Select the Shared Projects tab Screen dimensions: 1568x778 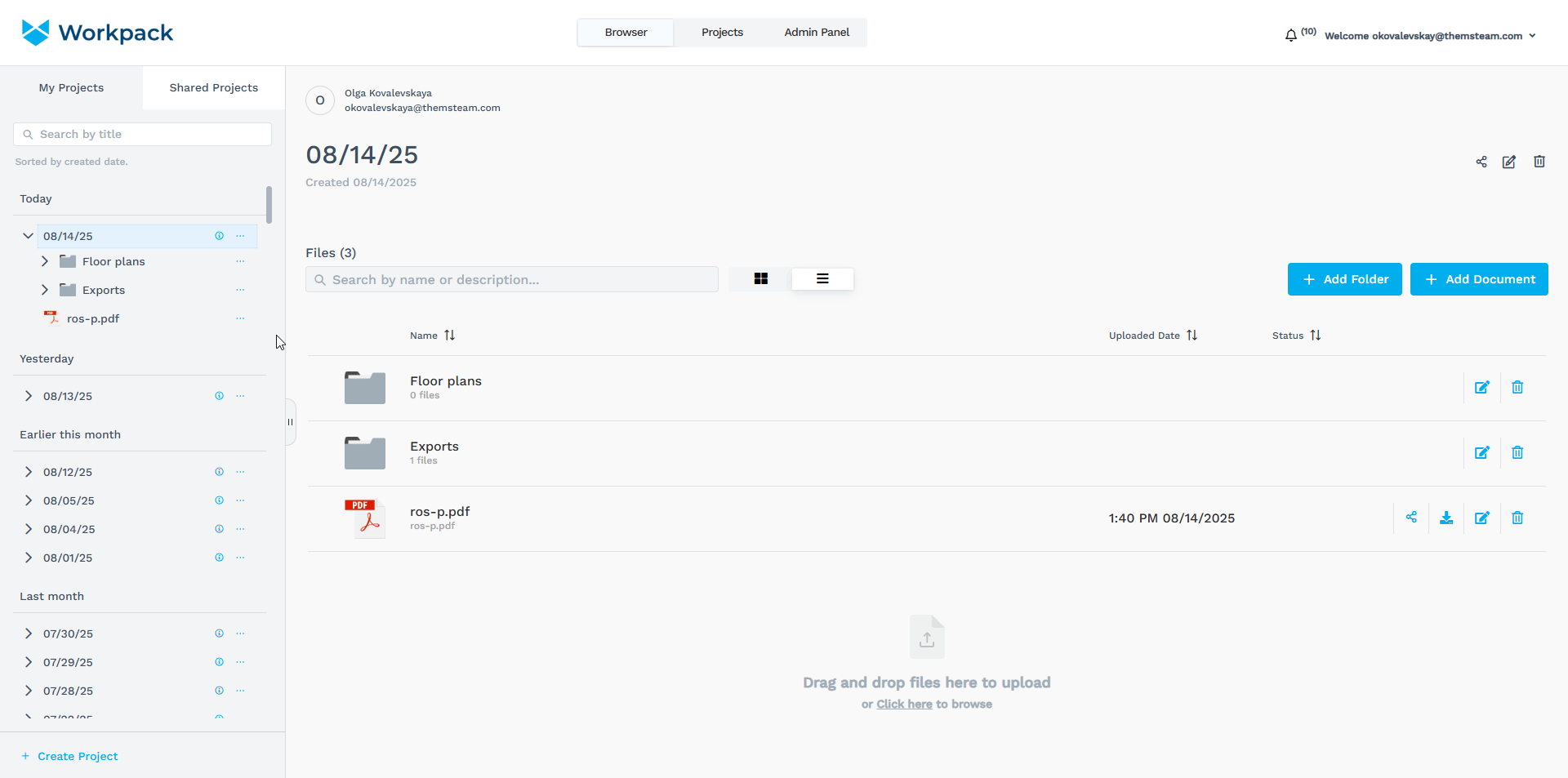pos(214,87)
